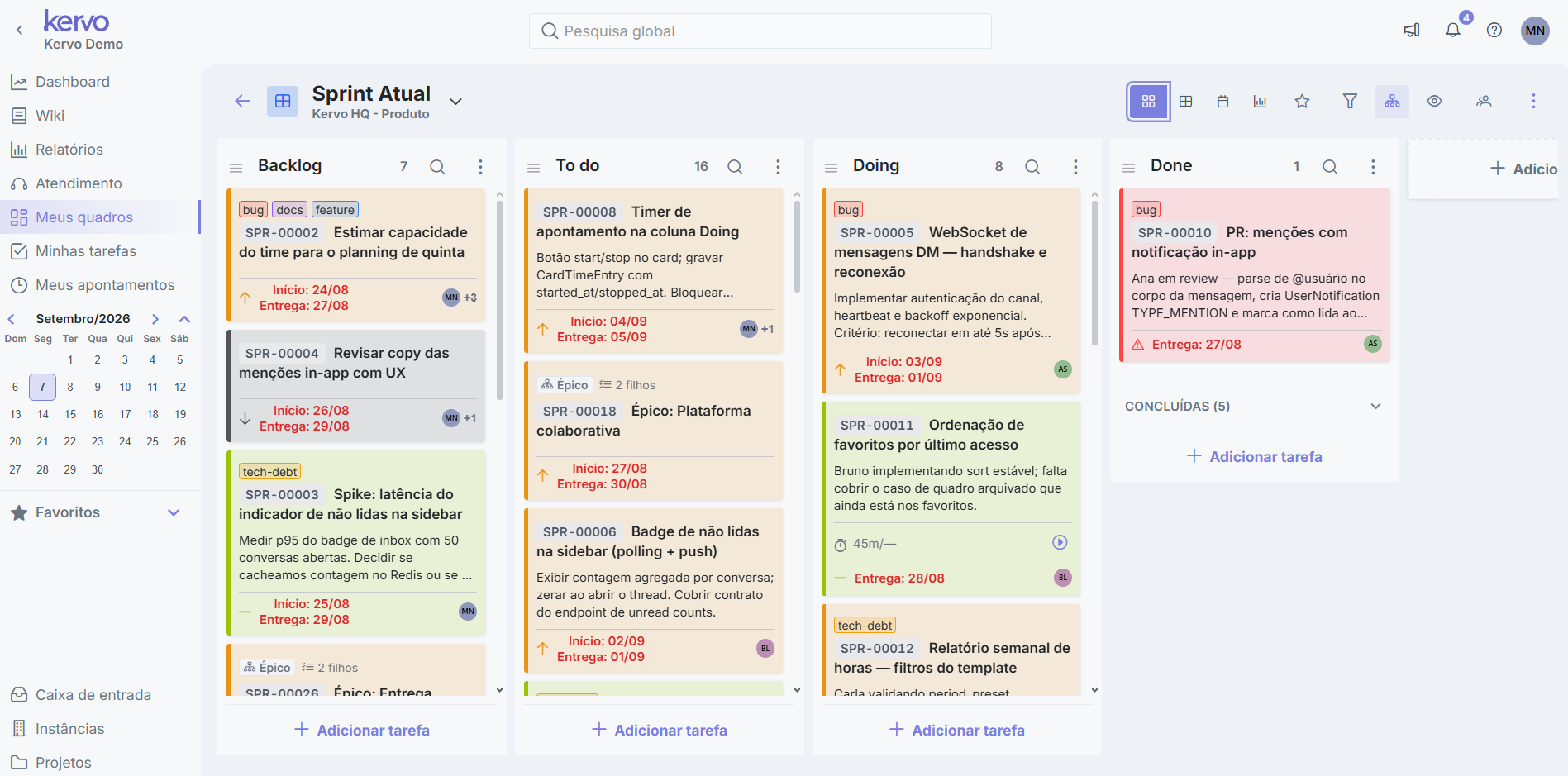Screen dimensions: 1568x776
Task: Add a task to the Doing column
Action: 957,730
